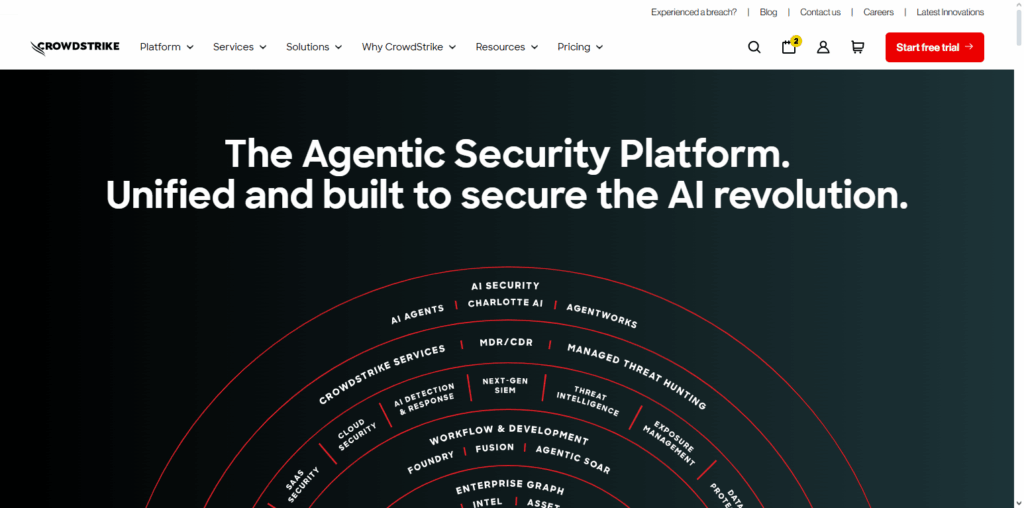Select AI DETECTION & RESPONSE label
Image resolution: width=1024 pixels, height=508 pixels.
424,399
